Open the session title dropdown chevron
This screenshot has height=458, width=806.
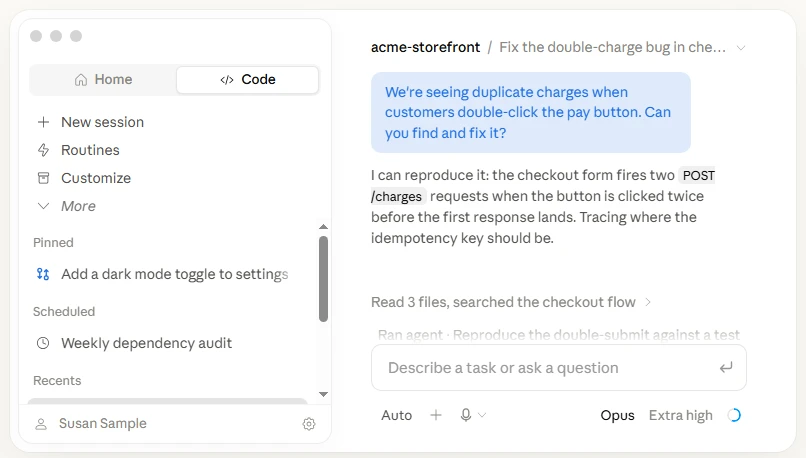[x=741, y=48]
